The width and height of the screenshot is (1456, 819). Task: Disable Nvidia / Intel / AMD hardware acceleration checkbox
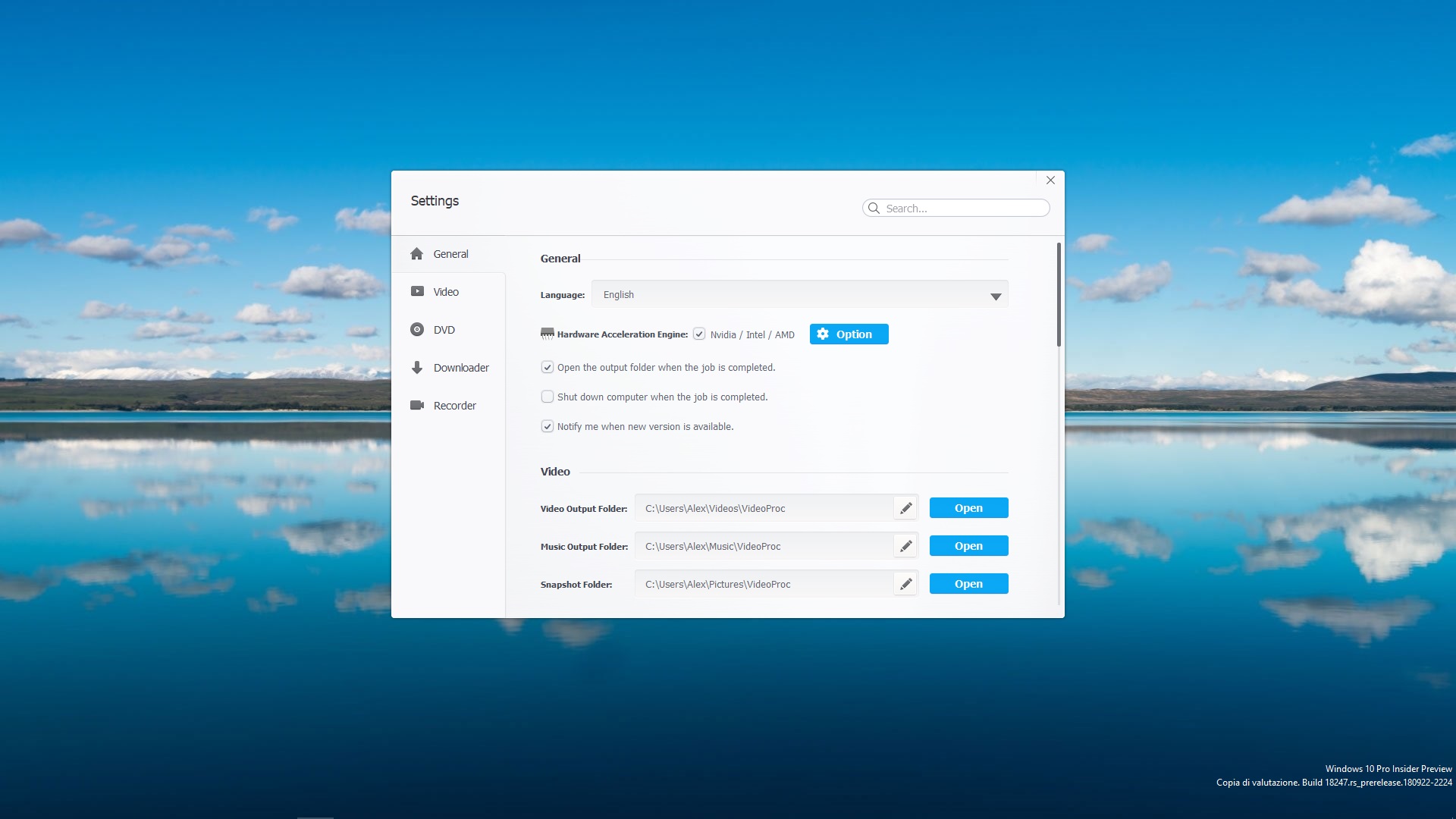coord(699,334)
